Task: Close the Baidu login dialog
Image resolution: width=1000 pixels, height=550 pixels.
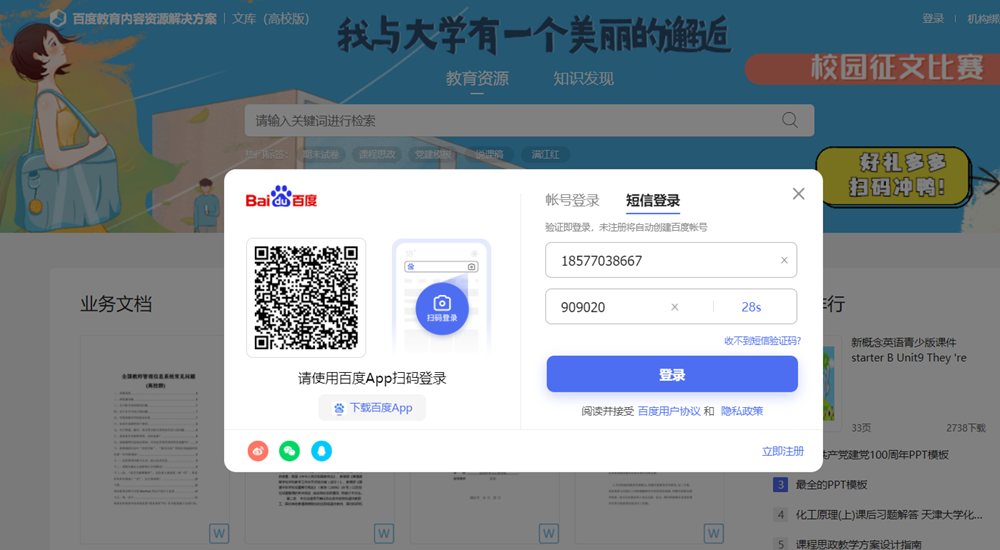Action: pyautogui.click(x=798, y=194)
